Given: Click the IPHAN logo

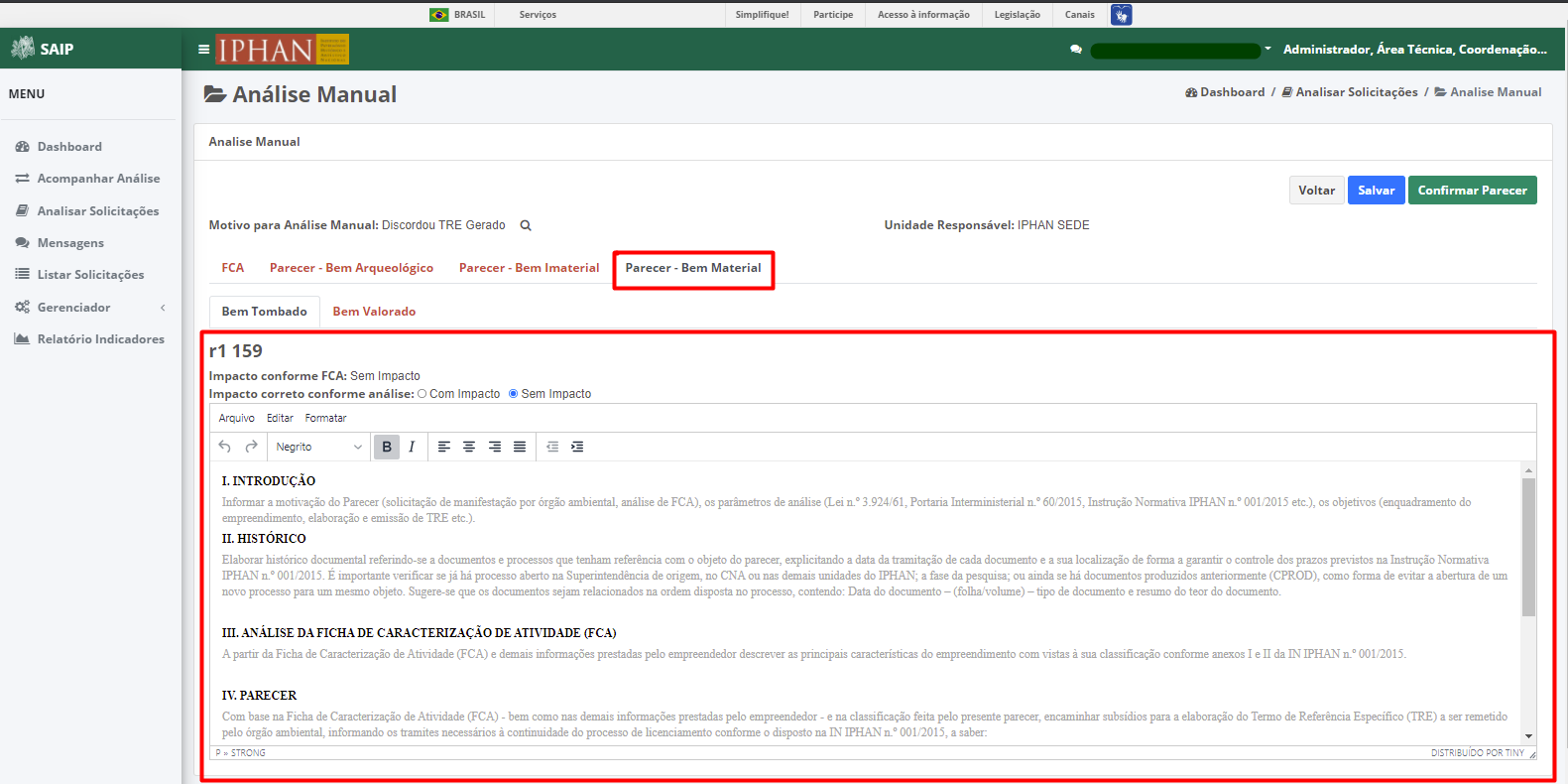Looking at the screenshot, I should pyautogui.click(x=283, y=49).
